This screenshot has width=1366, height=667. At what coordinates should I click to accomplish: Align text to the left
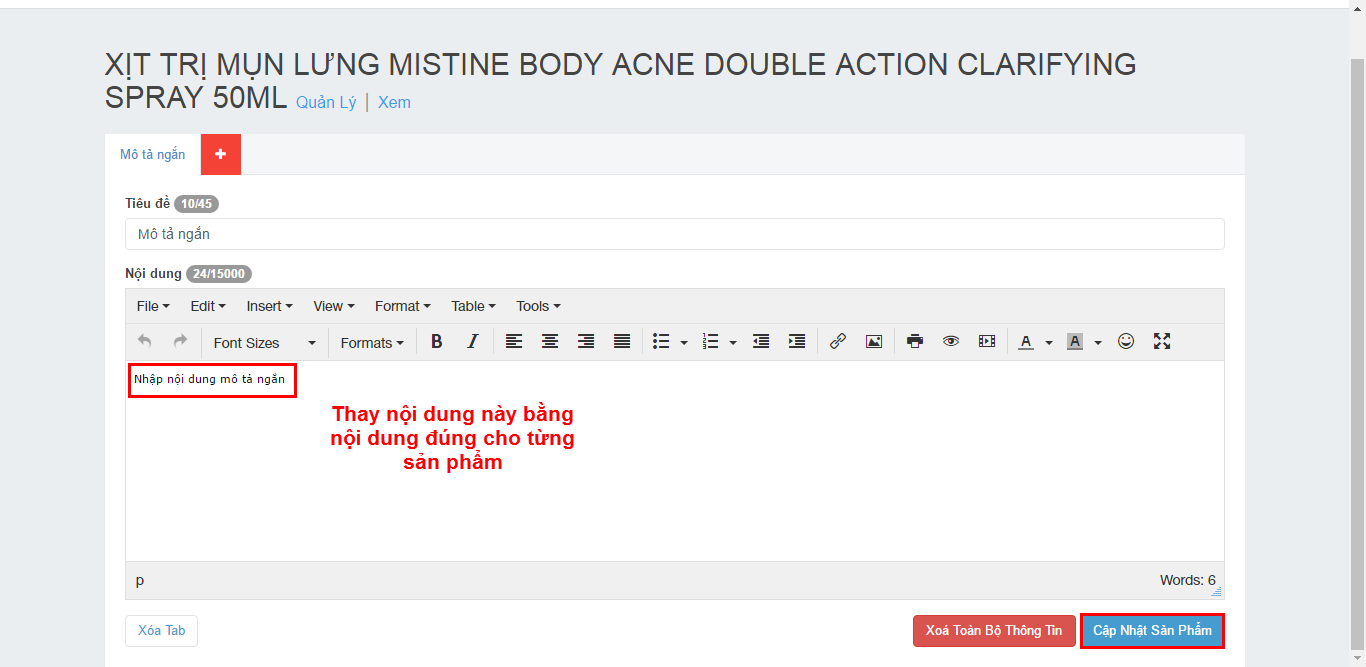click(x=514, y=342)
